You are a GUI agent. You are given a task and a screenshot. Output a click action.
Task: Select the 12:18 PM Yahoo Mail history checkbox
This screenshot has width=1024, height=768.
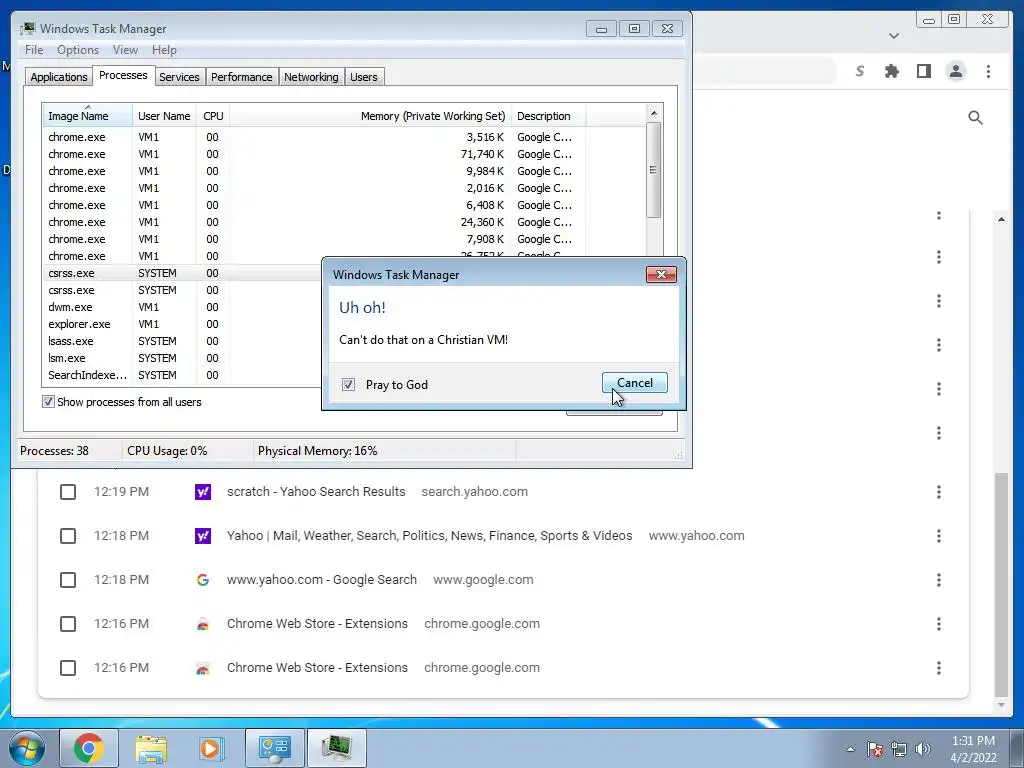[x=68, y=536]
